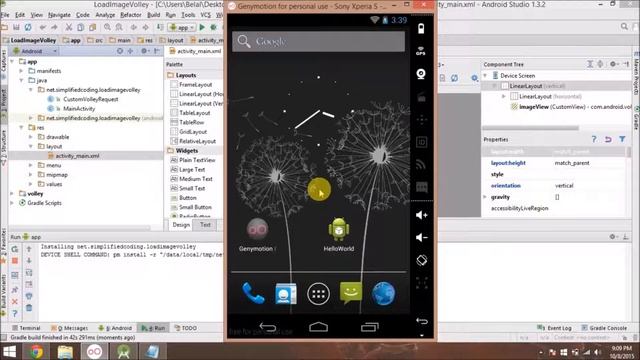Open the Genymotion camera widget
640x360 pixels.
421,74
